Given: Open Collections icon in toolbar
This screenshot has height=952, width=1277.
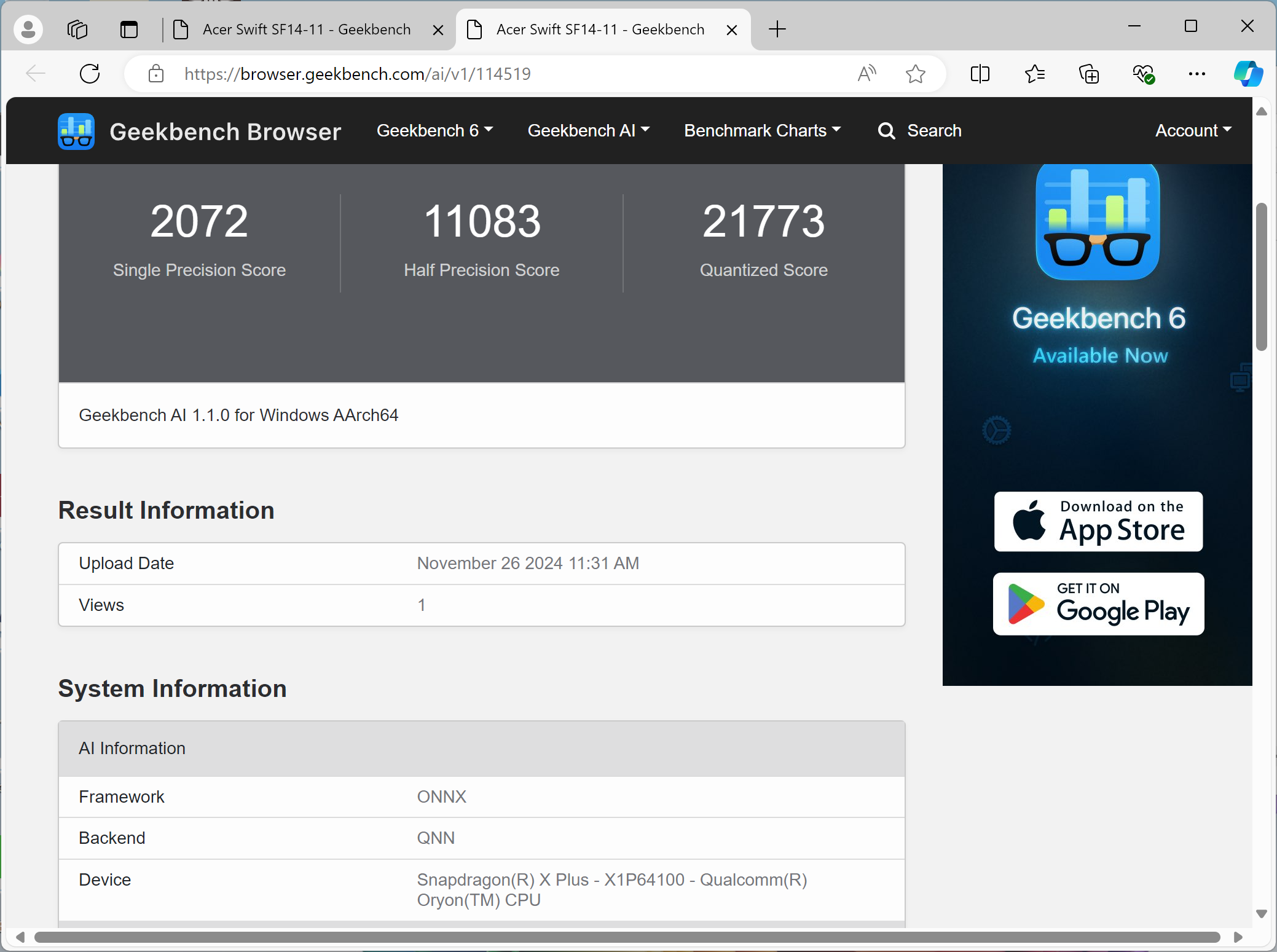Looking at the screenshot, I should pos(1089,74).
